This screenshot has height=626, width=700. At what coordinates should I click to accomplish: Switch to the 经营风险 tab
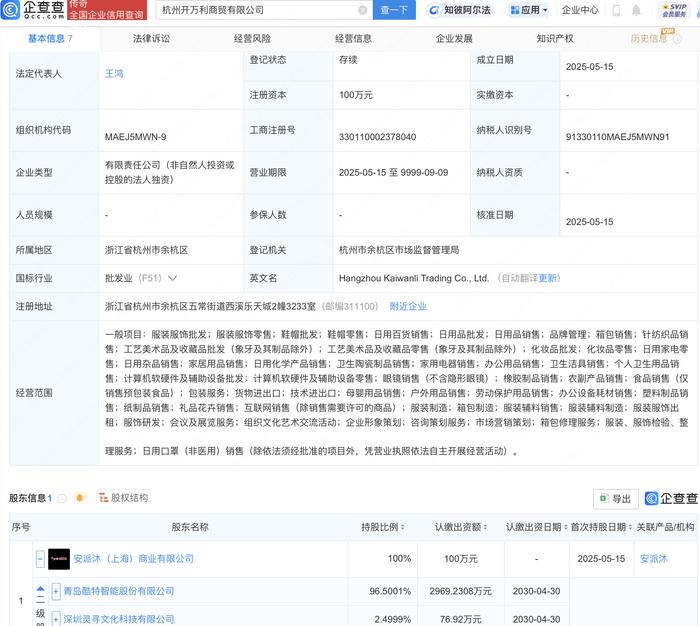tap(252, 39)
